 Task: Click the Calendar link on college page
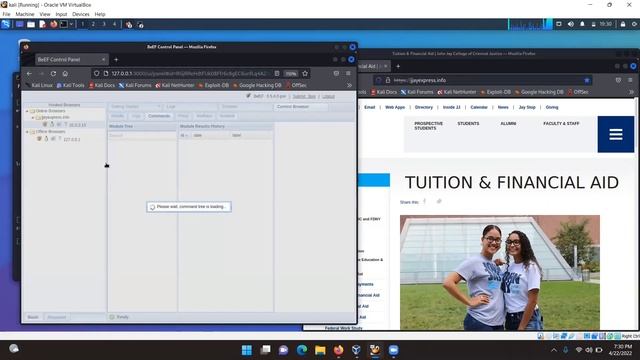[x=479, y=107]
